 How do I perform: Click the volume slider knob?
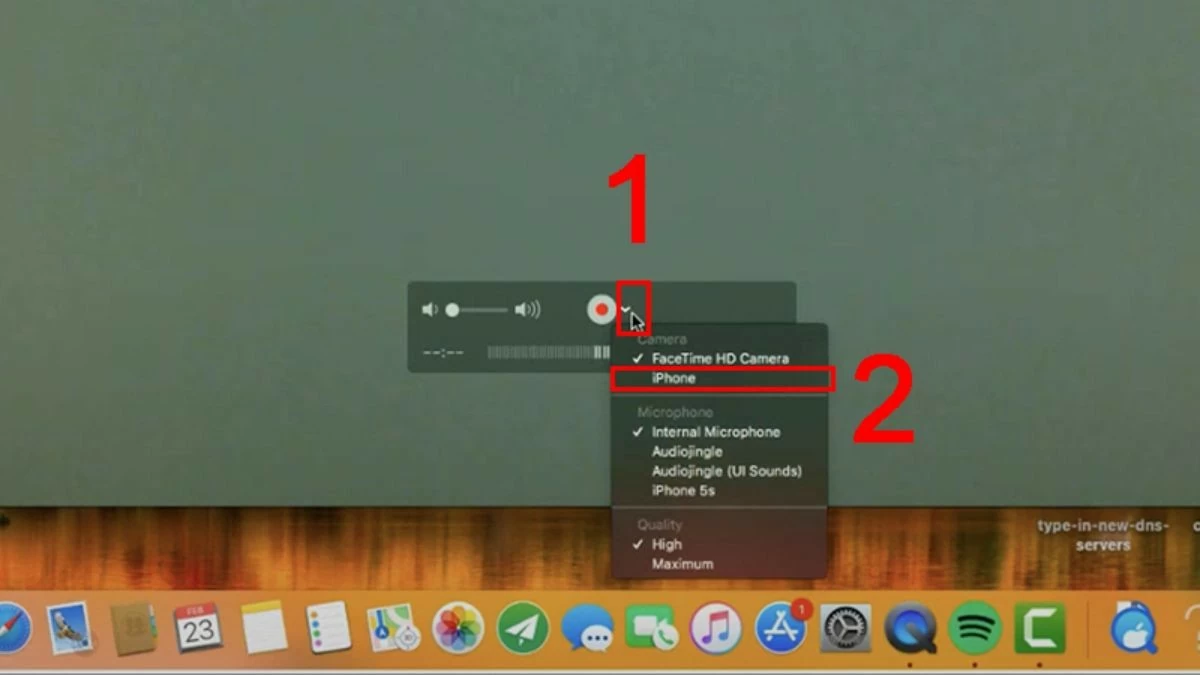coord(452,310)
